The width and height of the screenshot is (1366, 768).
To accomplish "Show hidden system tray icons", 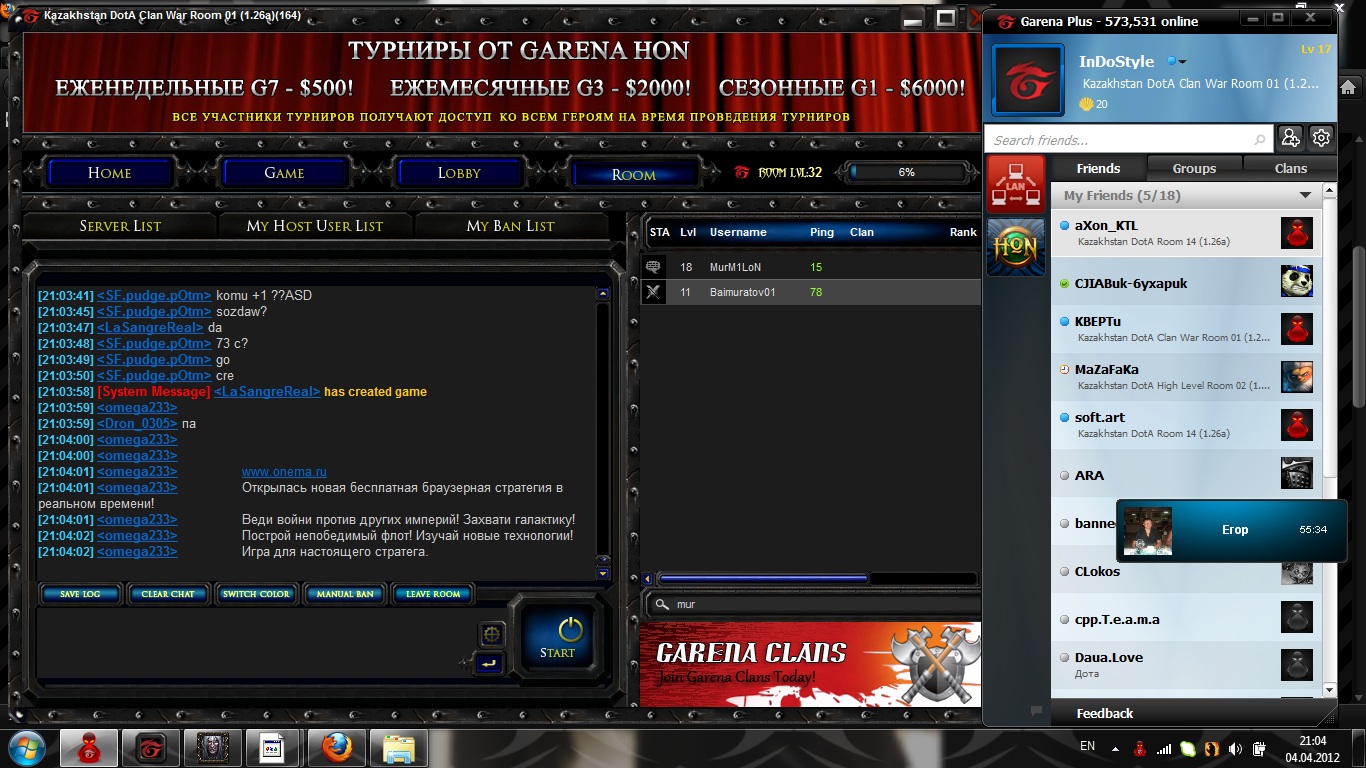I will pos(1114,748).
